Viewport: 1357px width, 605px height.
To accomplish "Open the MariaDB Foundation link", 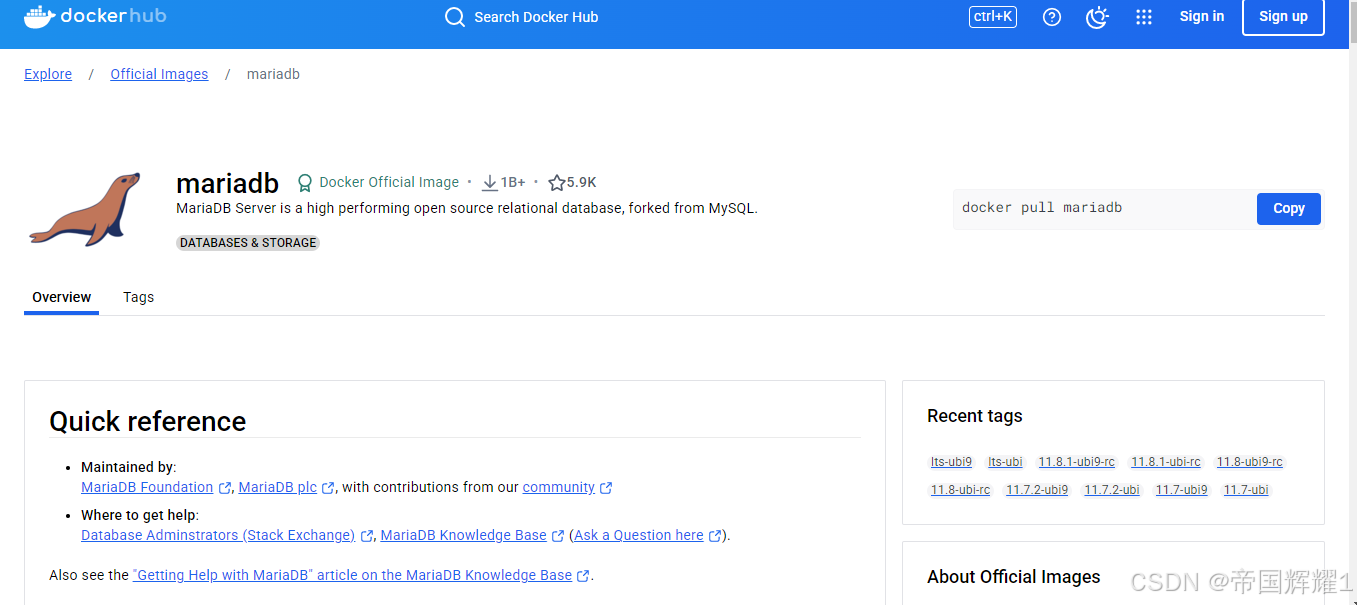I will 147,487.
